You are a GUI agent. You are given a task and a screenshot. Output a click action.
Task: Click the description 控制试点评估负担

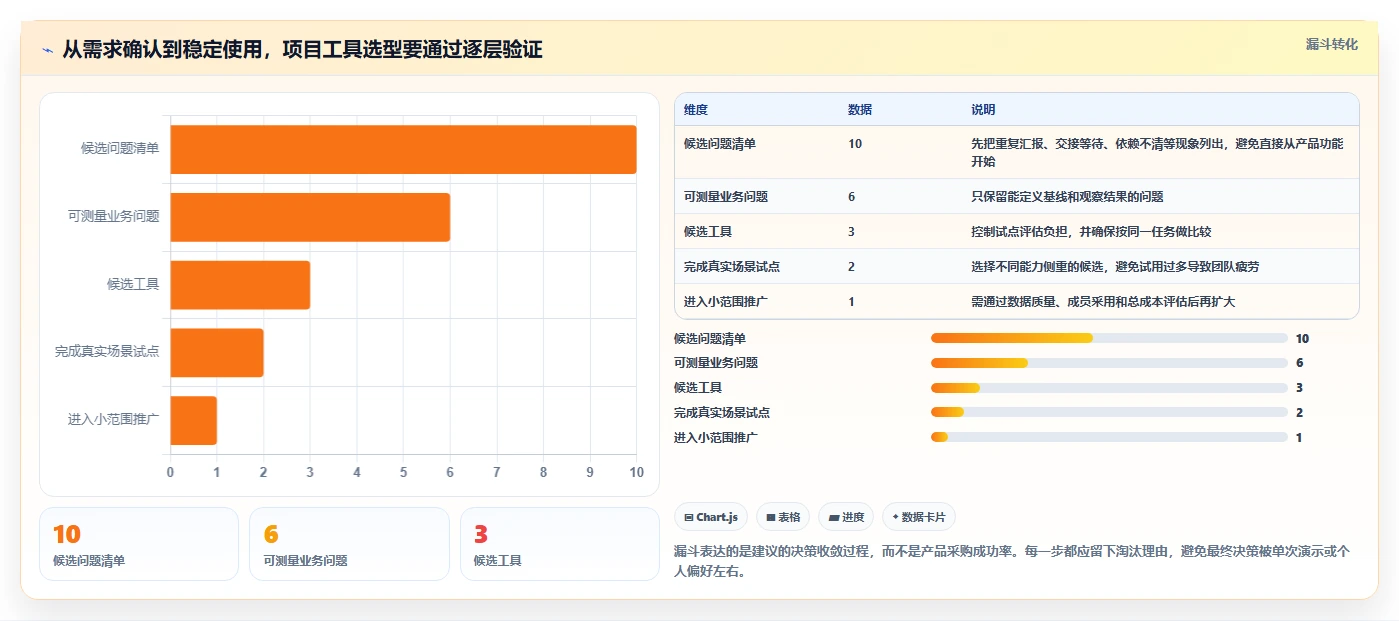[x=1091, y=232]
